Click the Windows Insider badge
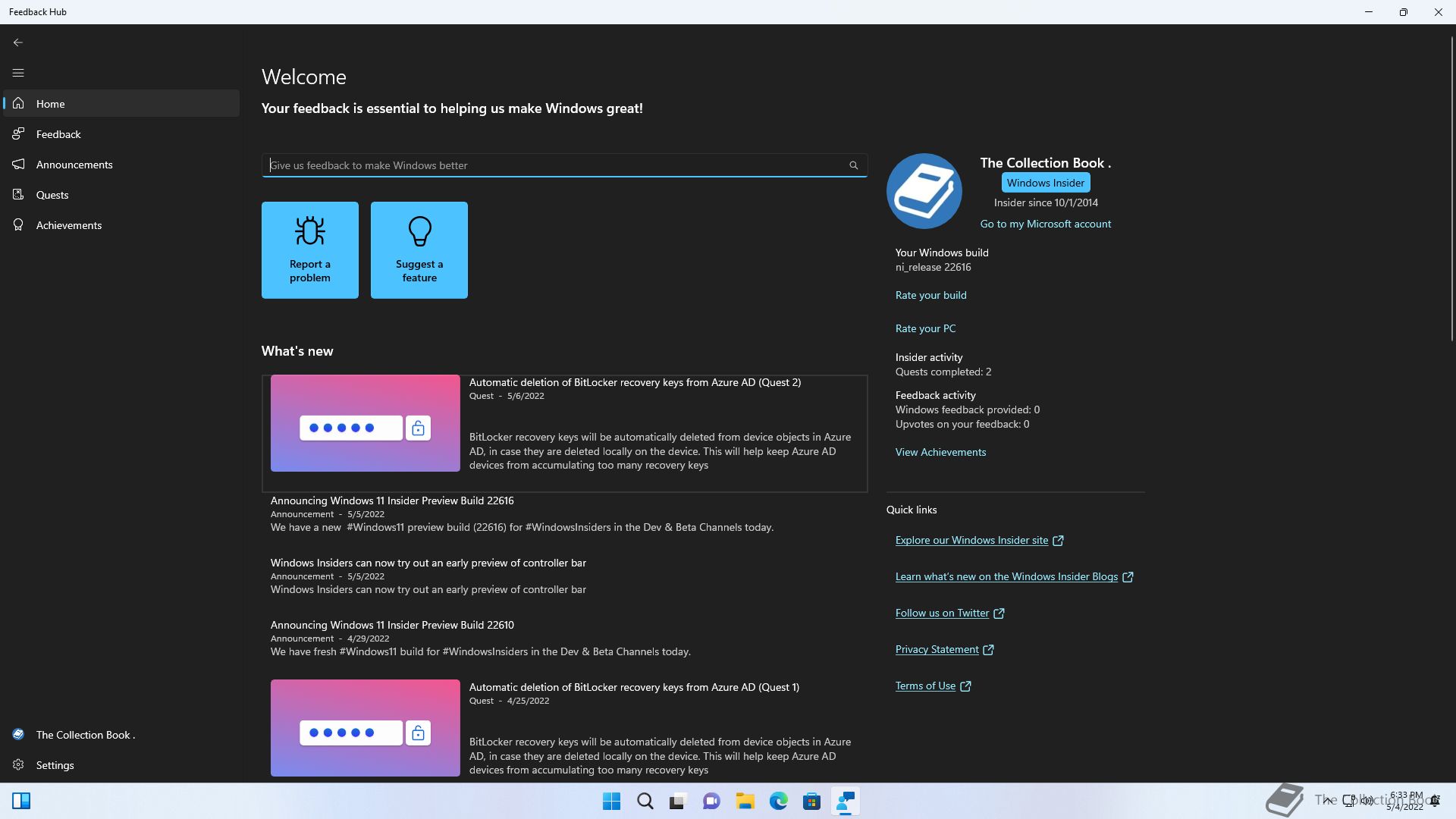Image resolution: width=1456 pixels, height=819 pixels. click(x=1046, y=183)
